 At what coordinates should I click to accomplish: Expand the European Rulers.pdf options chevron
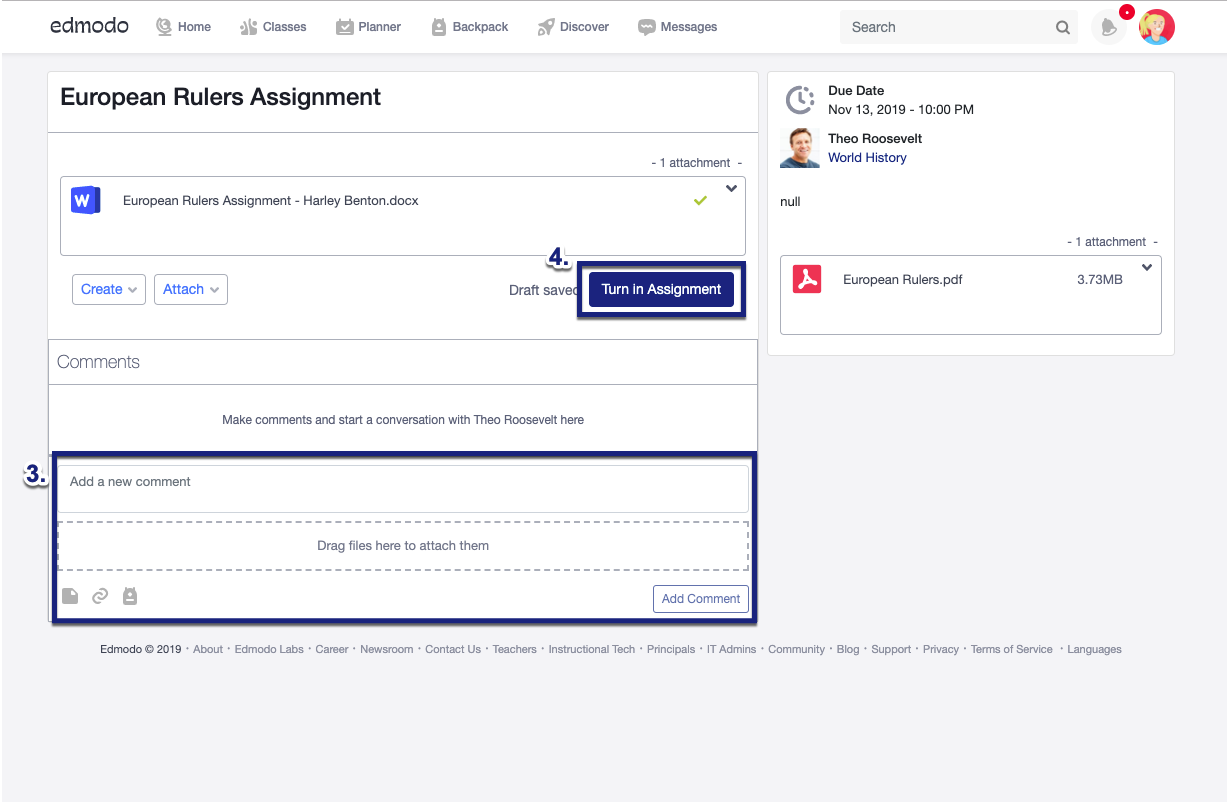pos(1147,267)
